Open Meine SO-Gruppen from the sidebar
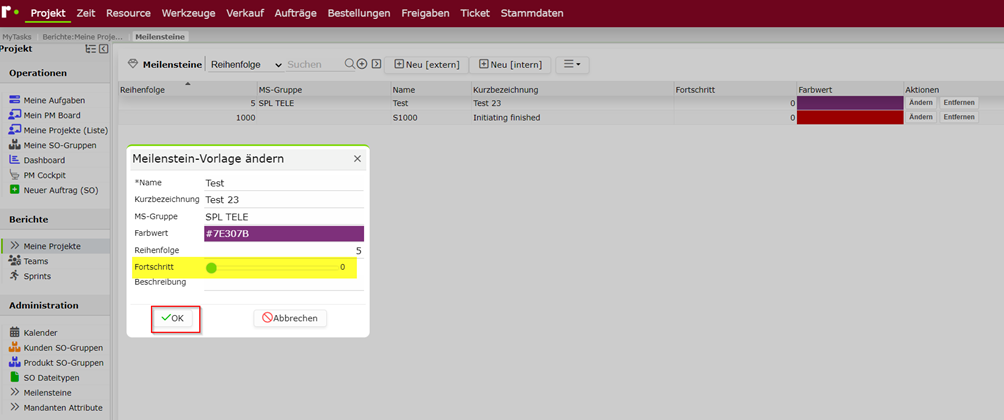 point(53,145)
